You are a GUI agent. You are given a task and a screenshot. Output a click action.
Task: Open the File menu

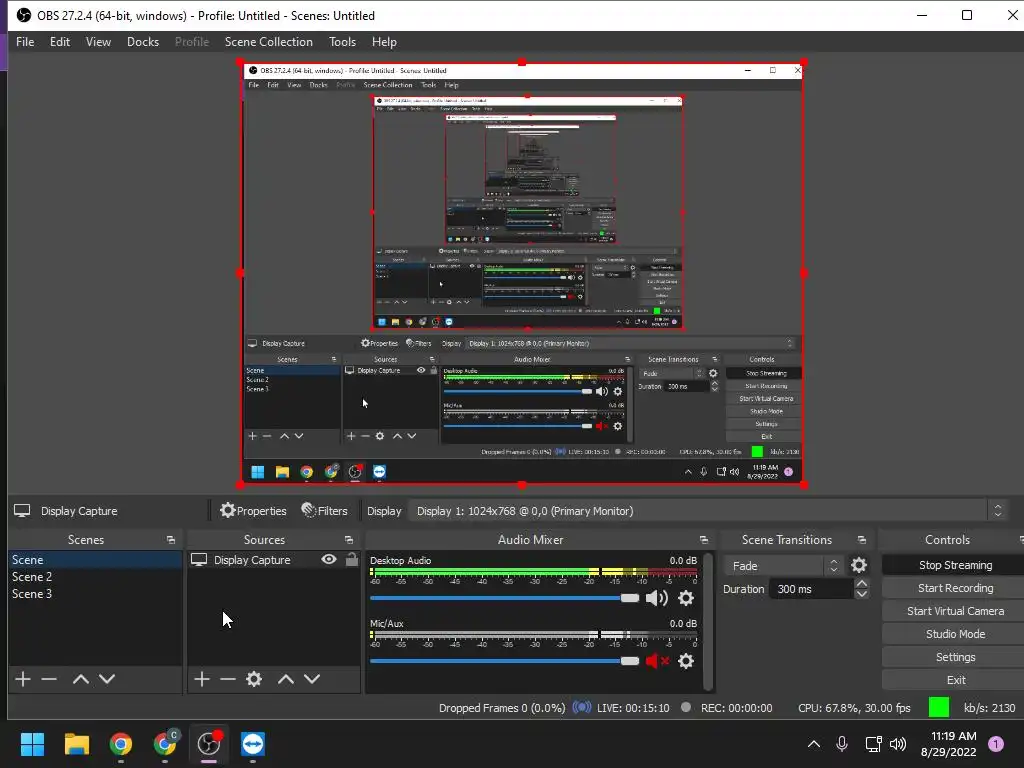point(25,42)
